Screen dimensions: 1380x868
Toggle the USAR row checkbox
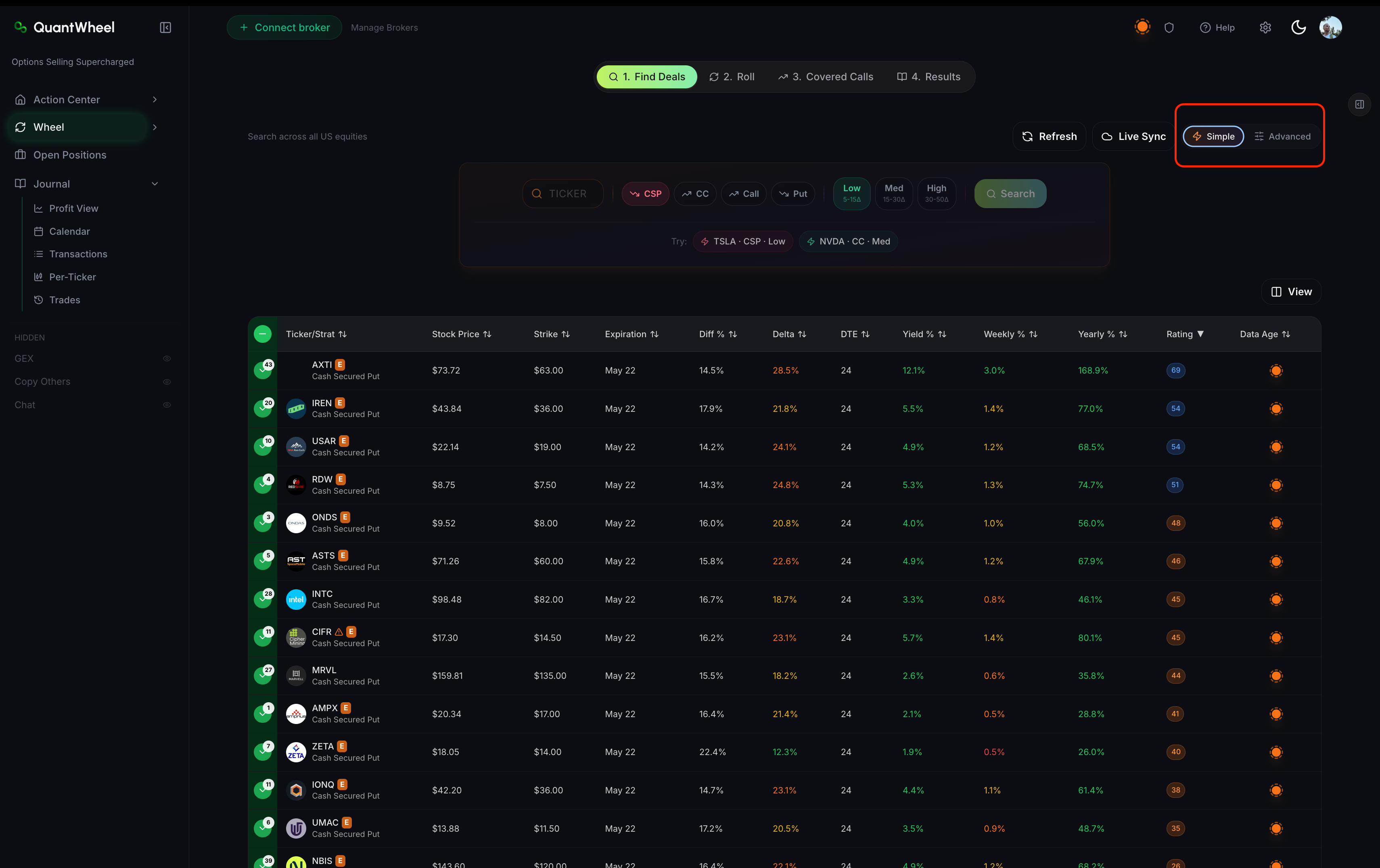point(262,447)
